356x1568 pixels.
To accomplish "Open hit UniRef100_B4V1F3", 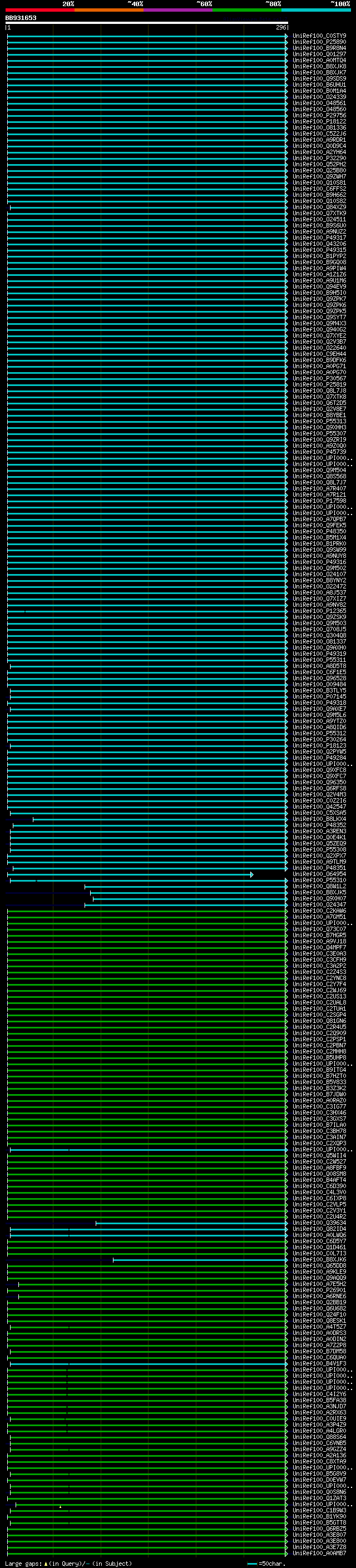I will pos(319,1363).
